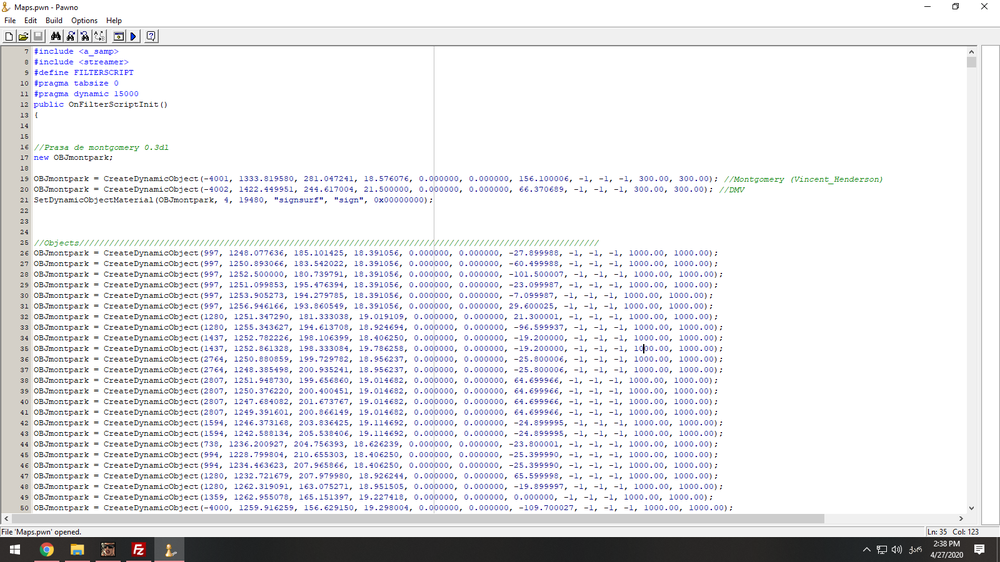Click the Pawno application icon in title bar

6,7
